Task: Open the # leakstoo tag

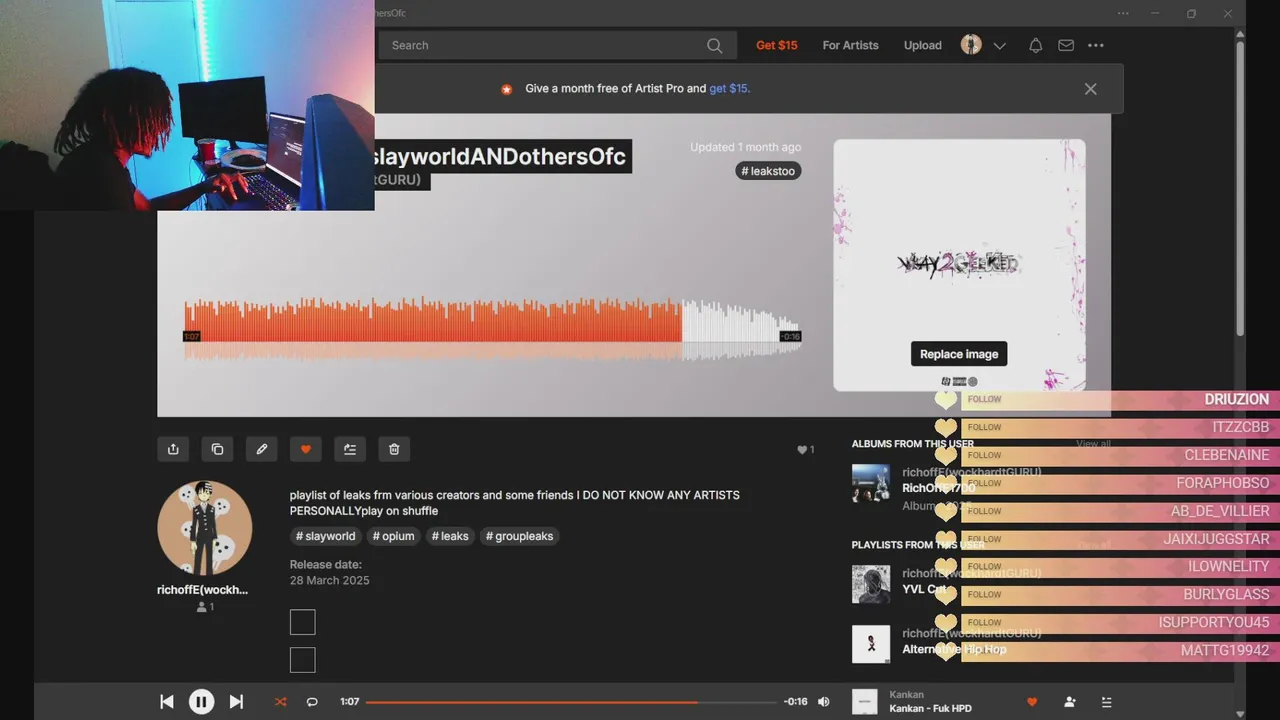Action: pyautogui.click(x=768, y=171)
